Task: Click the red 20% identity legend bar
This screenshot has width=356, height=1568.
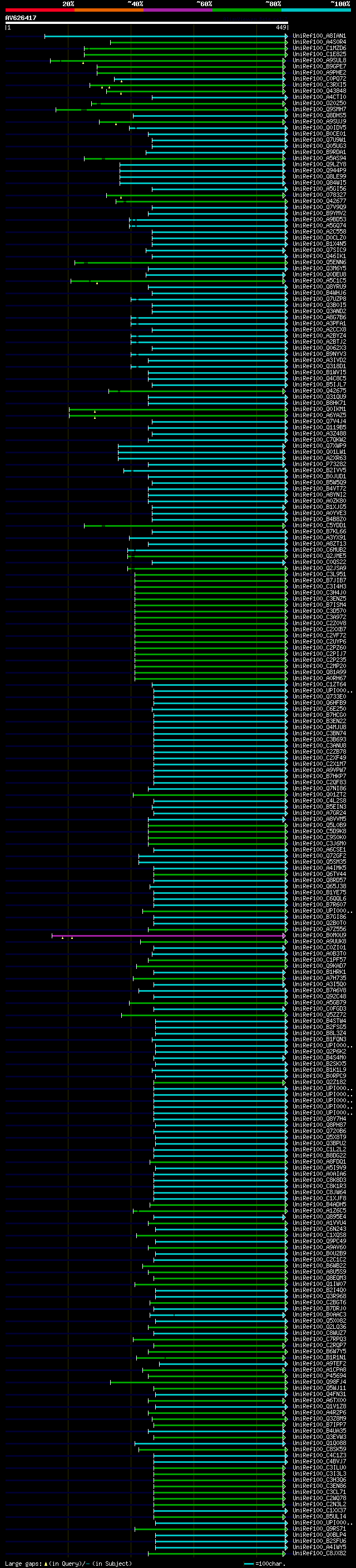Action: coord(39,10)
